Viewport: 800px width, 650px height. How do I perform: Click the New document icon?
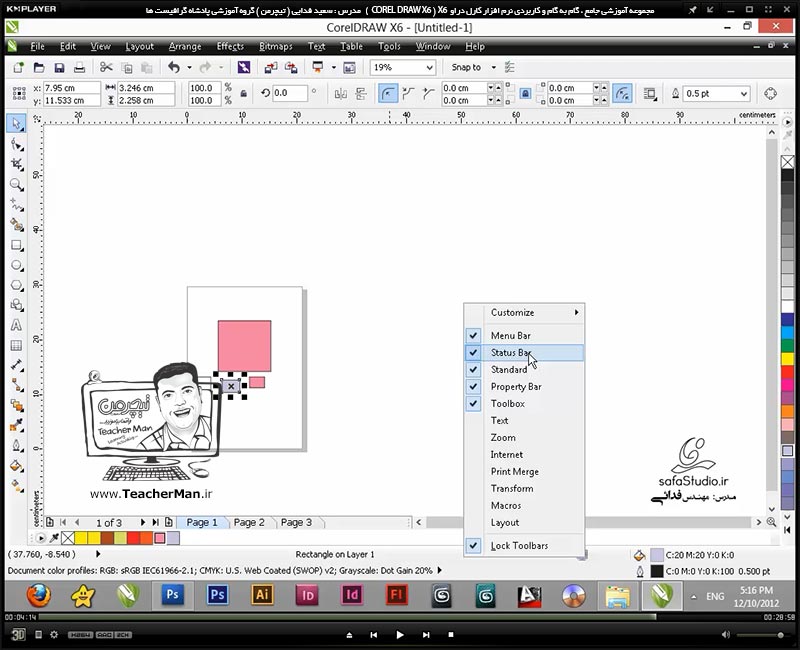(18, 67)
